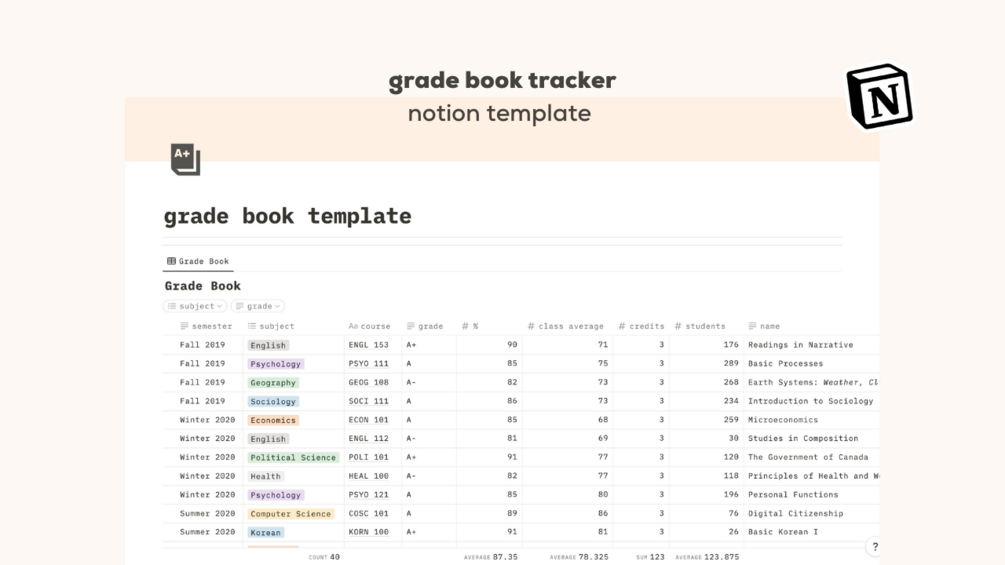Click the subject column list icon

coord(252,326)
